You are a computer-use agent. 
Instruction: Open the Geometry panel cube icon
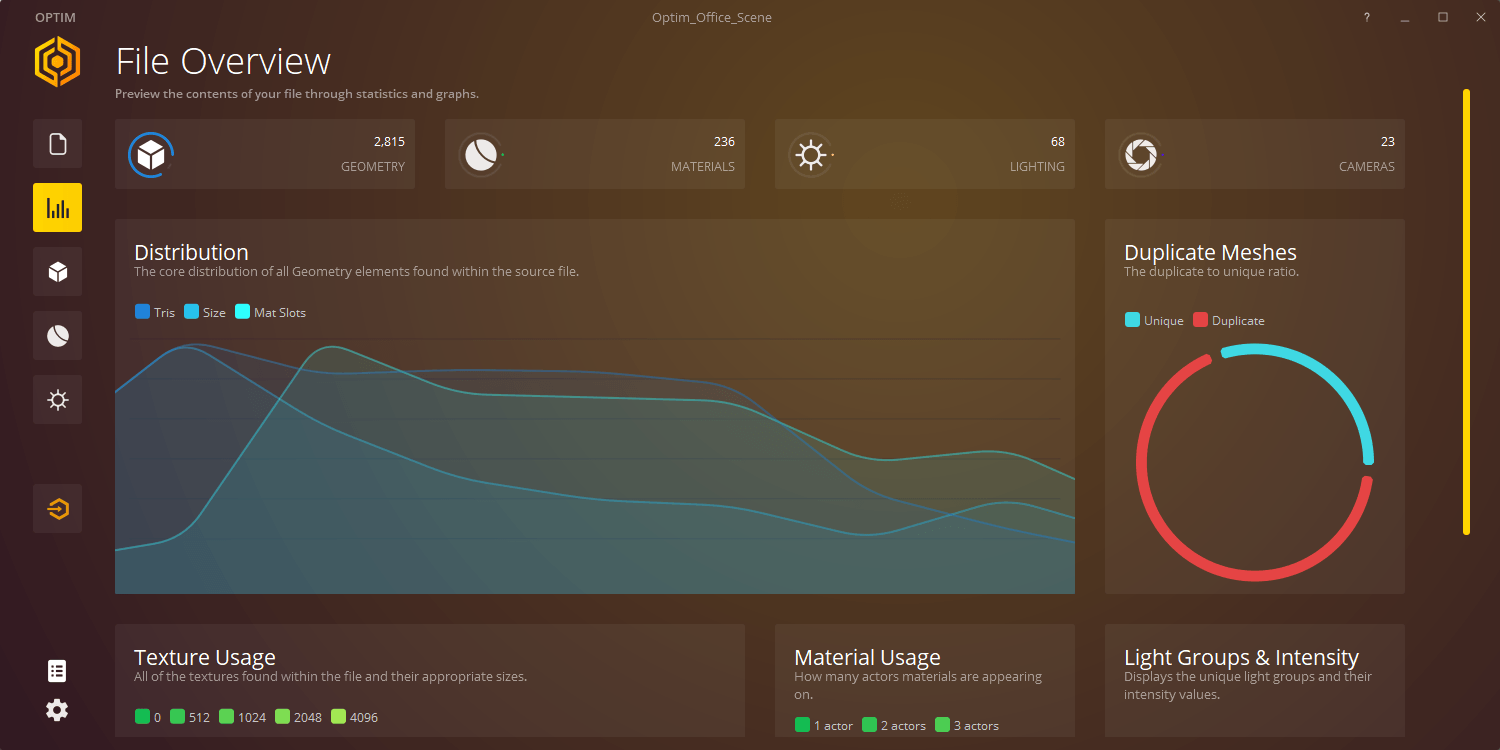57,271
